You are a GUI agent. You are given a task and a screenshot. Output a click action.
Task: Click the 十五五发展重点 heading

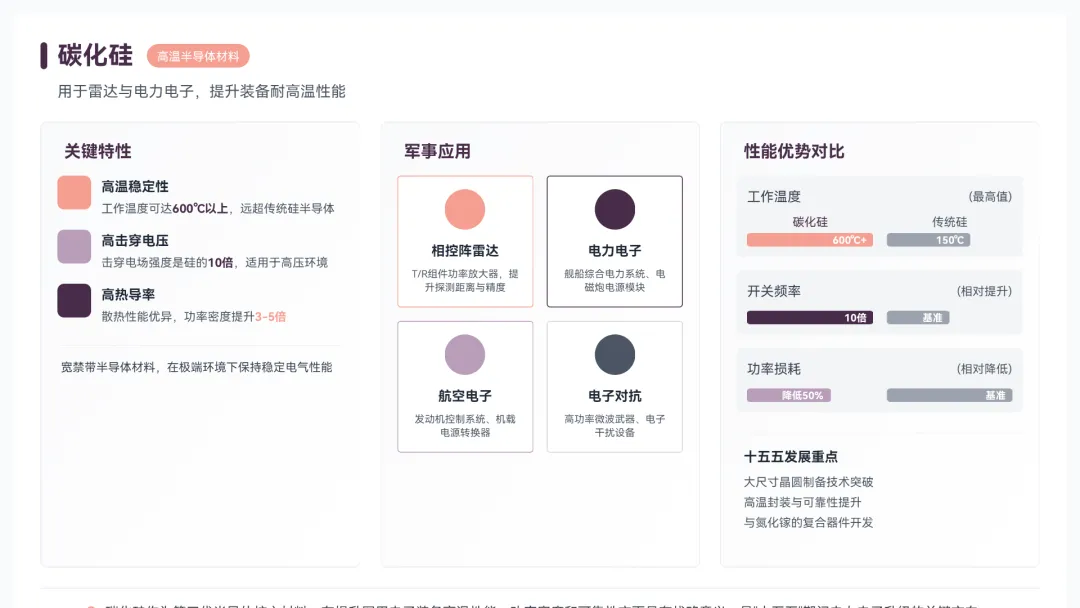click(791, 457)
